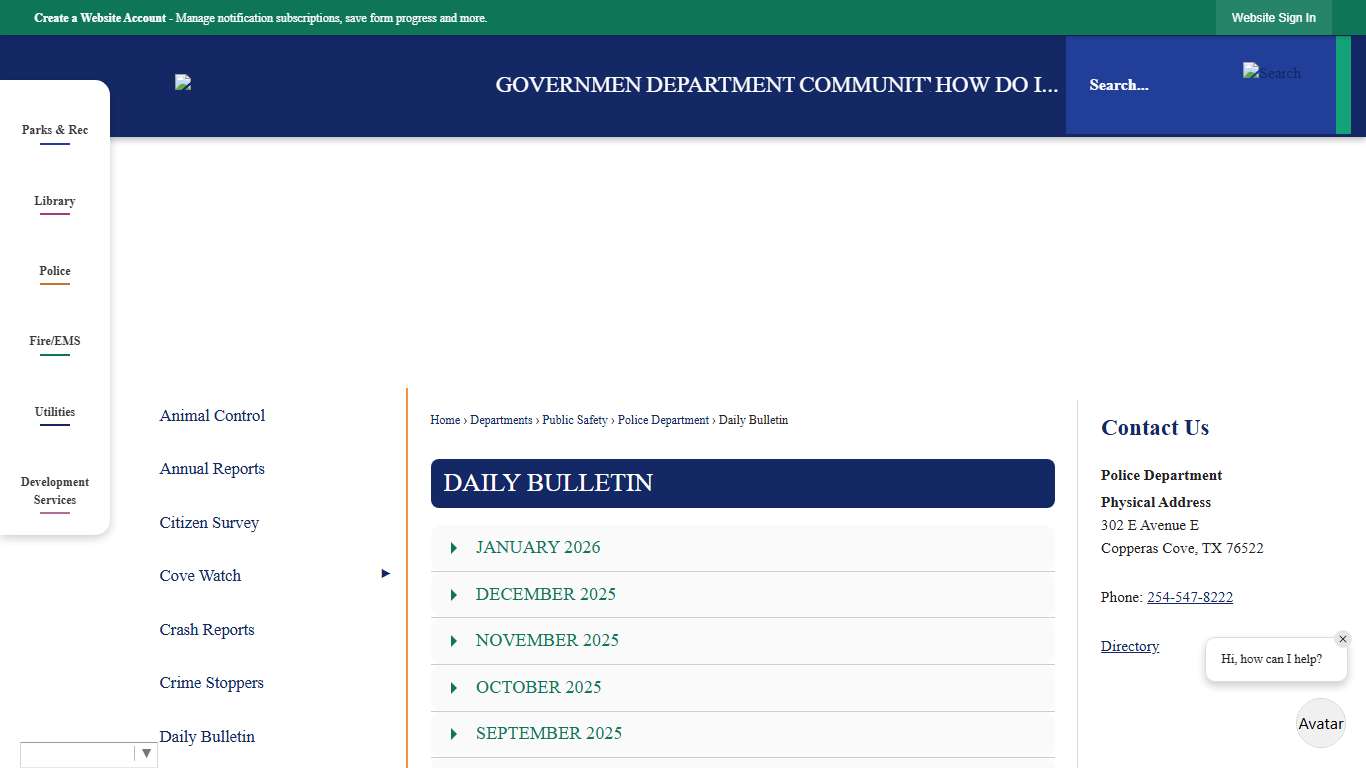Image resolution: width=1366 pixels, height=768 pixels.
Task: Open the Directory link
Action: point(1129,646)
